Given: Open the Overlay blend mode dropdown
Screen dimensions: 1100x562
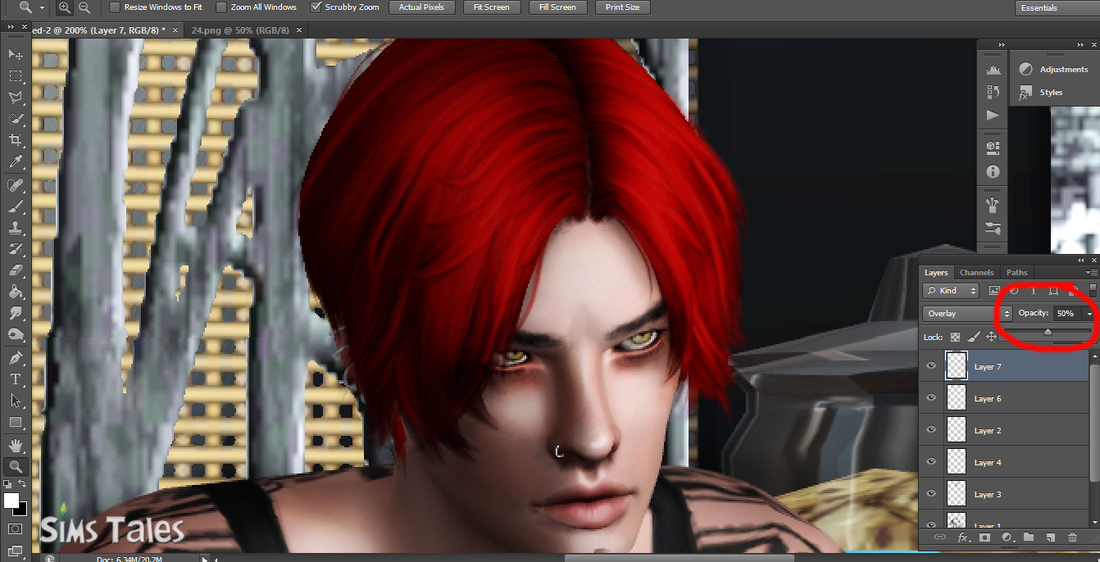Looking at the screenshot, I should pyautogui.click(x=966, y=314).
